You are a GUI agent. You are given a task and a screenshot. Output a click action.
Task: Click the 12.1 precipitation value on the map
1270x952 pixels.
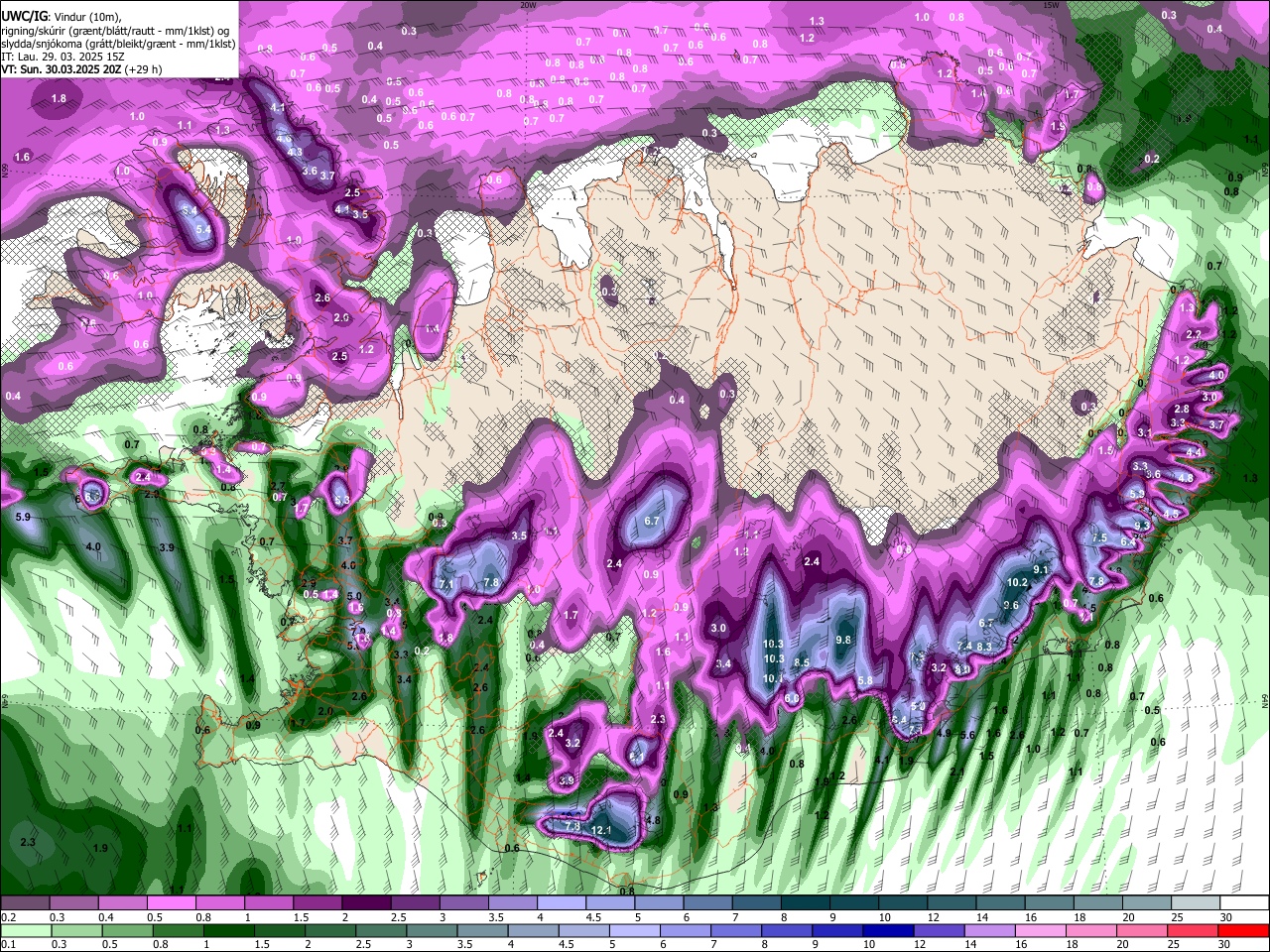tap(601, 830)
